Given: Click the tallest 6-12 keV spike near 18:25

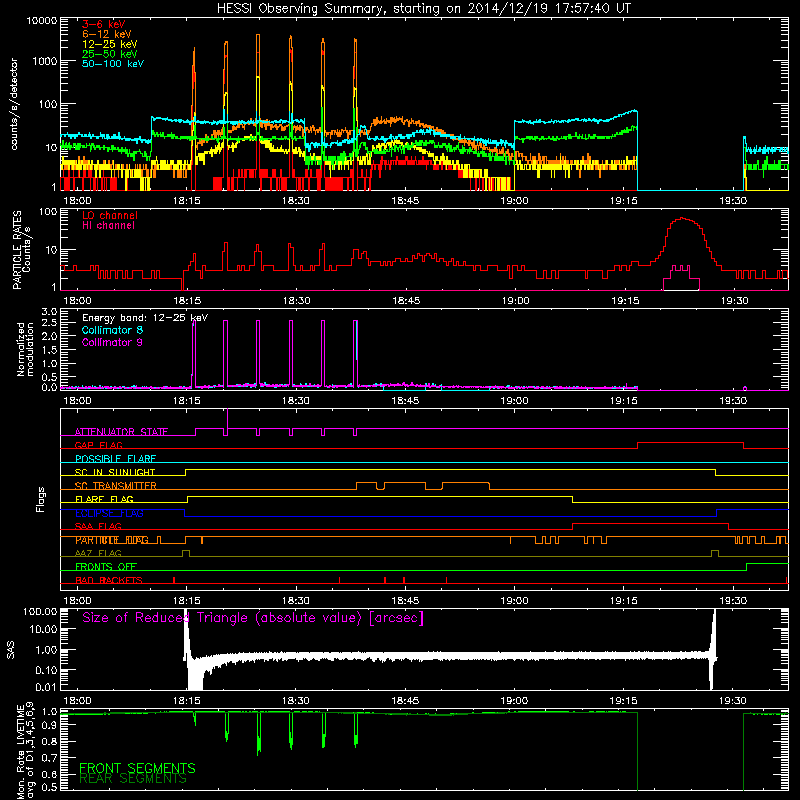Looking at the screenshot, I should point(258,35).
